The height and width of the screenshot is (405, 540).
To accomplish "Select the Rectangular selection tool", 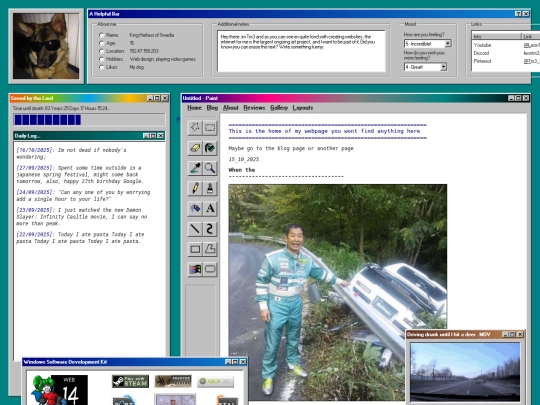I will coord(210,128).
